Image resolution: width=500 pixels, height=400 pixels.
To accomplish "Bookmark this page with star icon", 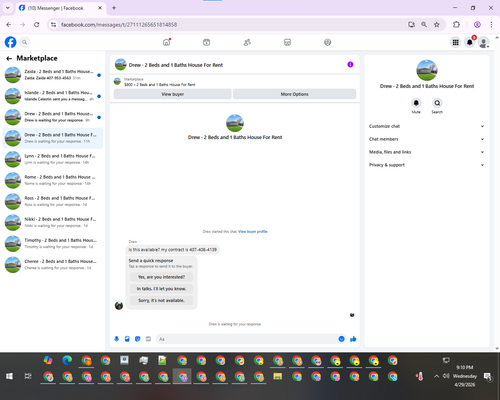I will tap(437, 24).
